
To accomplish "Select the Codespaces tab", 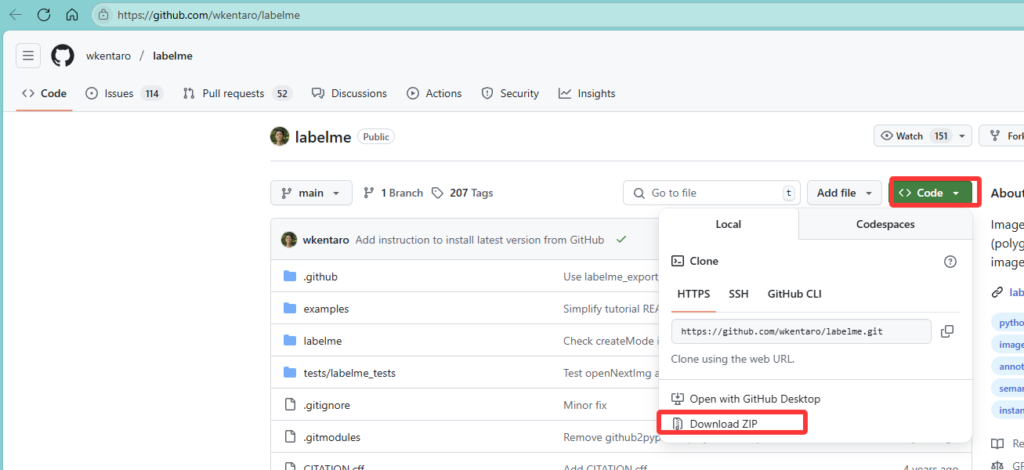I will (x=885, y=224).
